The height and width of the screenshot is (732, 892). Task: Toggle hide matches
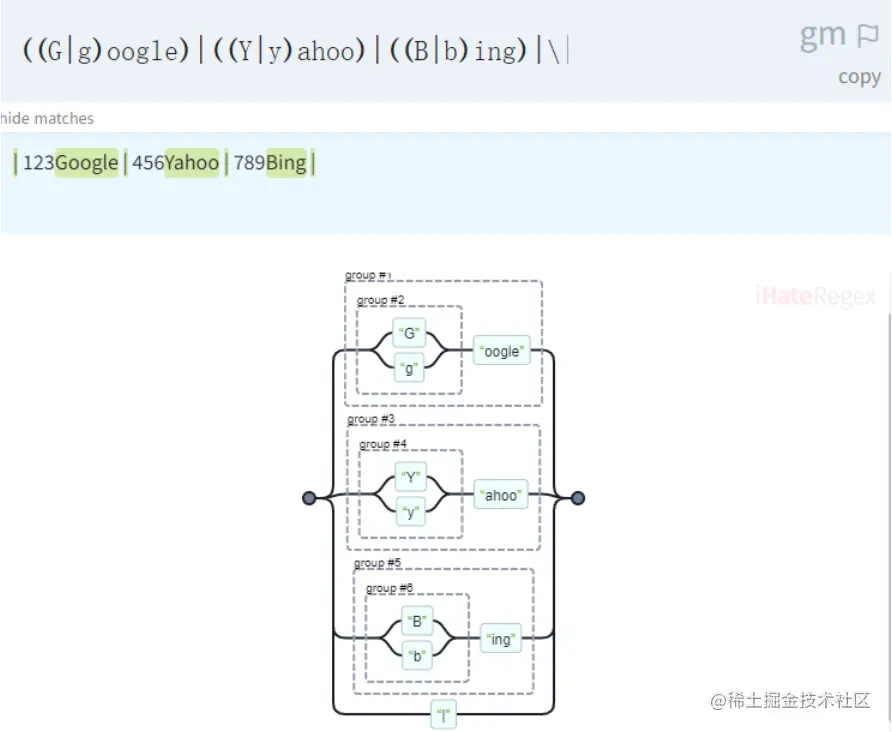tap(46, 118)
